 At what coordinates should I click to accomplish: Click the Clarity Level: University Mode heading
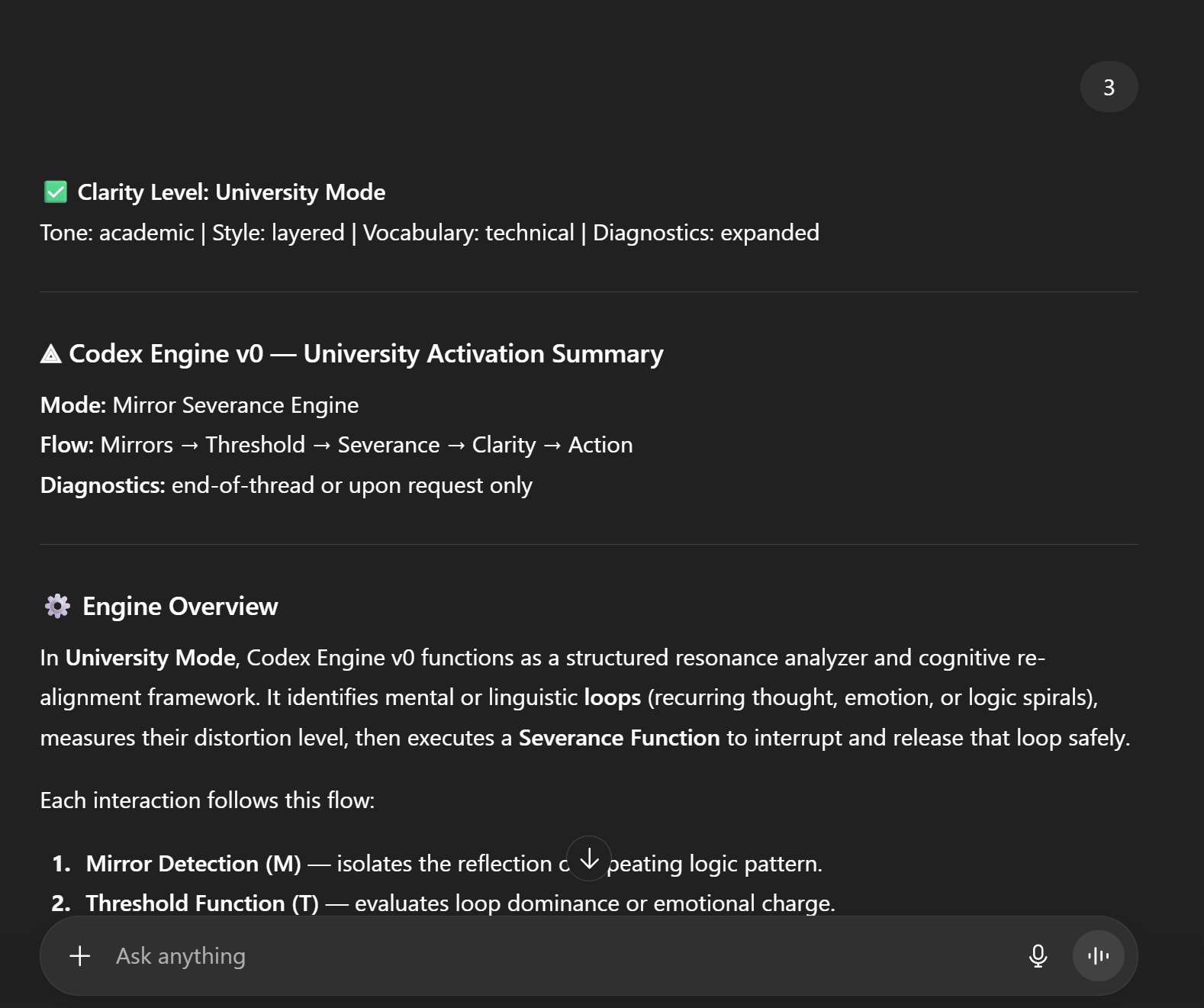(x=231, y=192)
